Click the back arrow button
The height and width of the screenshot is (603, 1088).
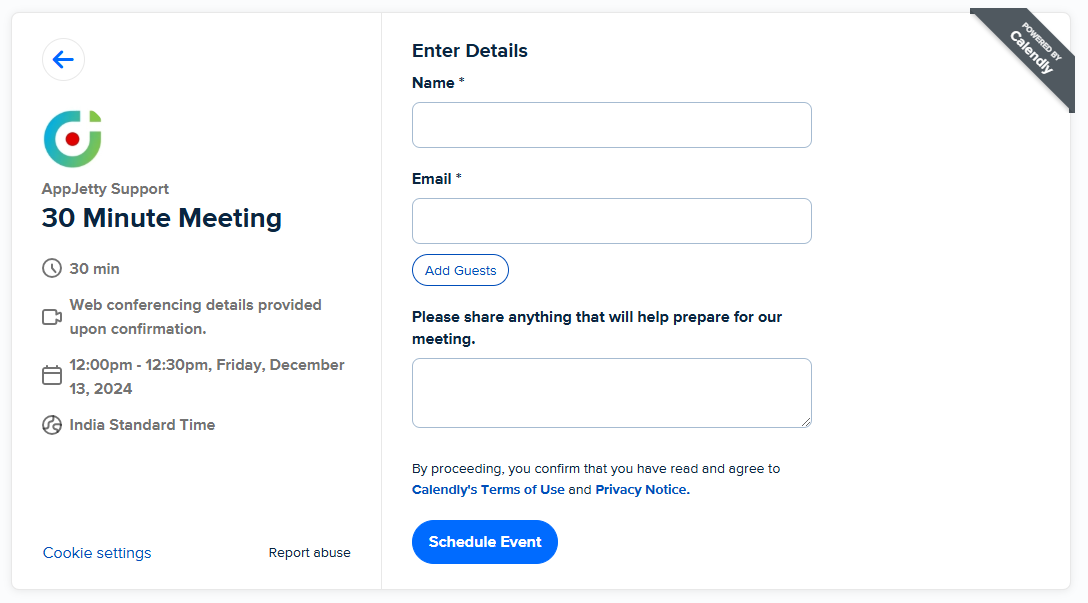pyautogui.click(x=63, y=60)
